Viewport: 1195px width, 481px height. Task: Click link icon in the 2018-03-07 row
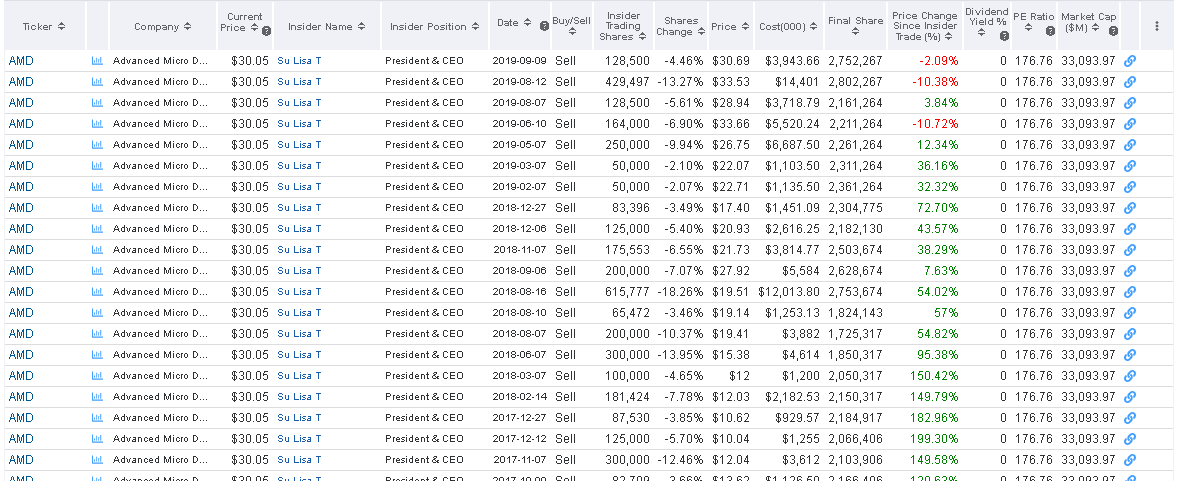click(1130, 376)
